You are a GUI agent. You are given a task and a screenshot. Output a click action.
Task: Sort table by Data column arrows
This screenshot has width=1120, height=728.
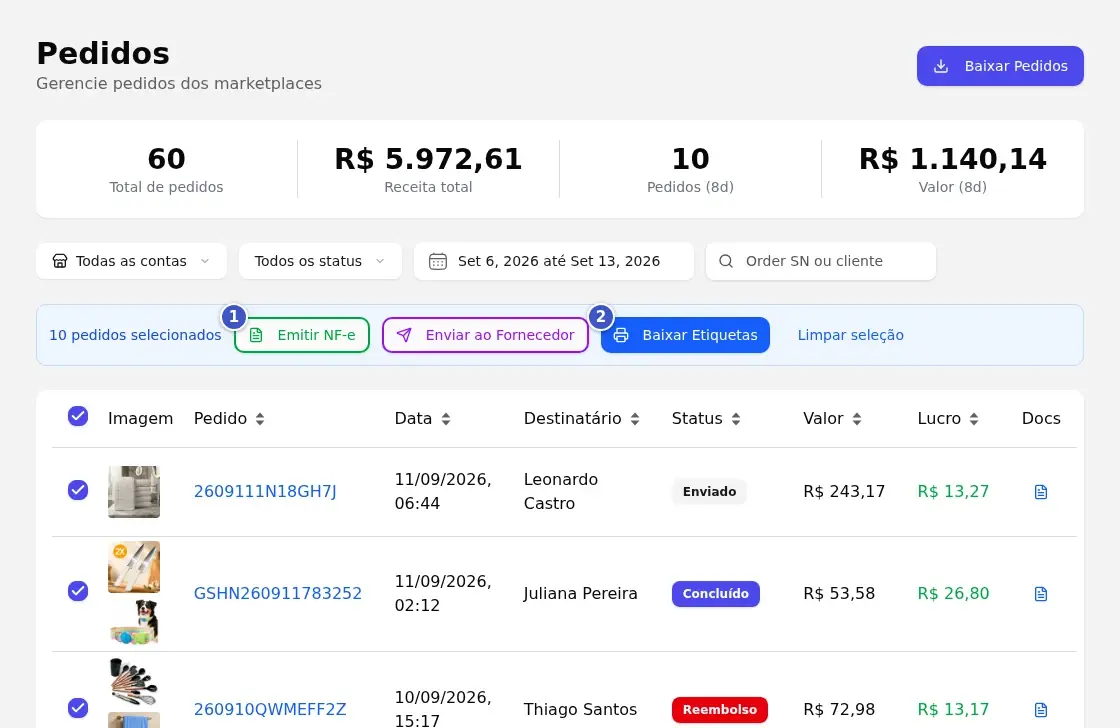click(446, 419)
